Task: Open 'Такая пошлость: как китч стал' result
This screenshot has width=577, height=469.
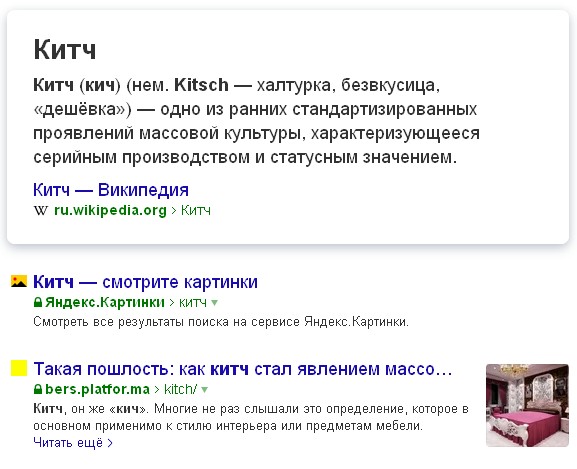Action: pyautogui.click(x=243, y=369)
